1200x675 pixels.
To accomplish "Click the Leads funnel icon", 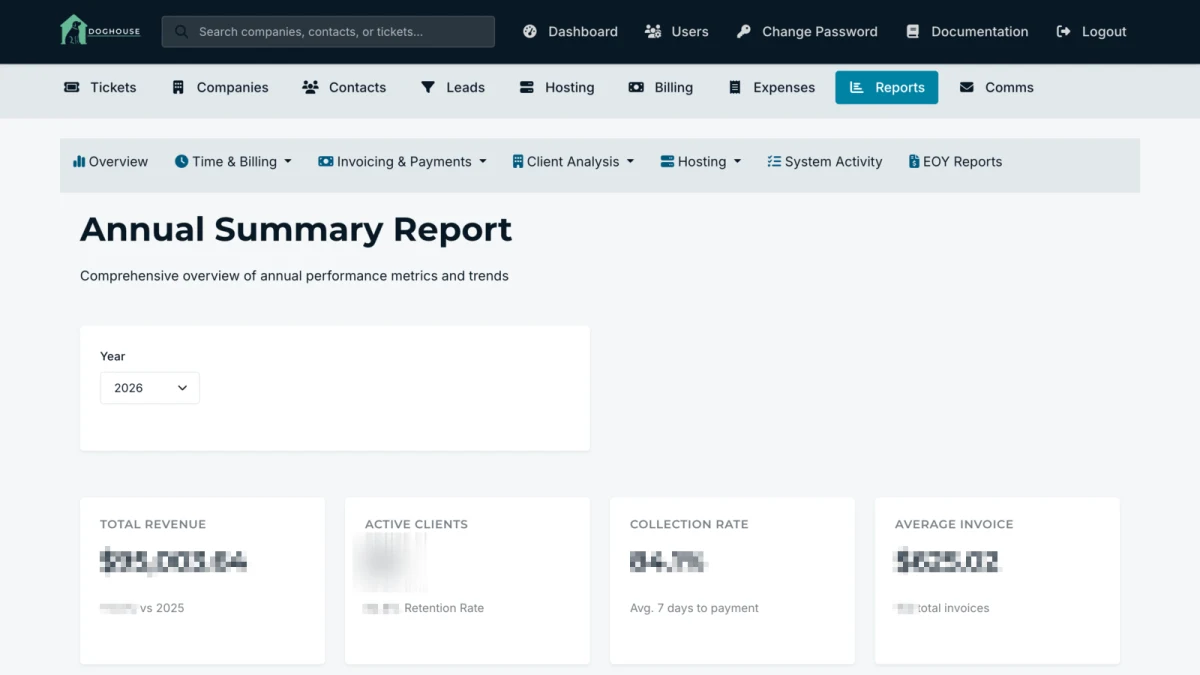I will 428,87.
